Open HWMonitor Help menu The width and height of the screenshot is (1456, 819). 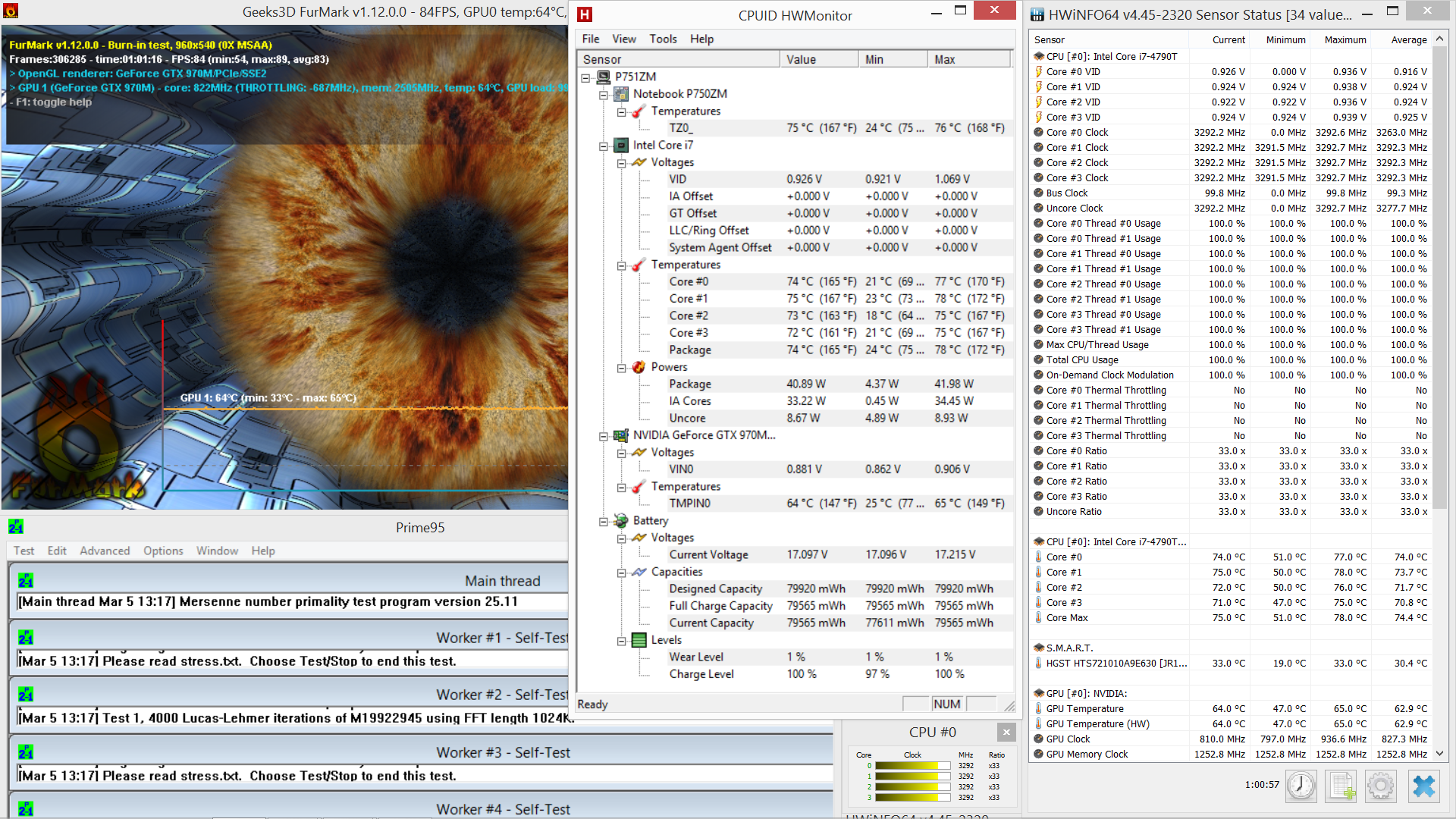(x=701, y=39)
